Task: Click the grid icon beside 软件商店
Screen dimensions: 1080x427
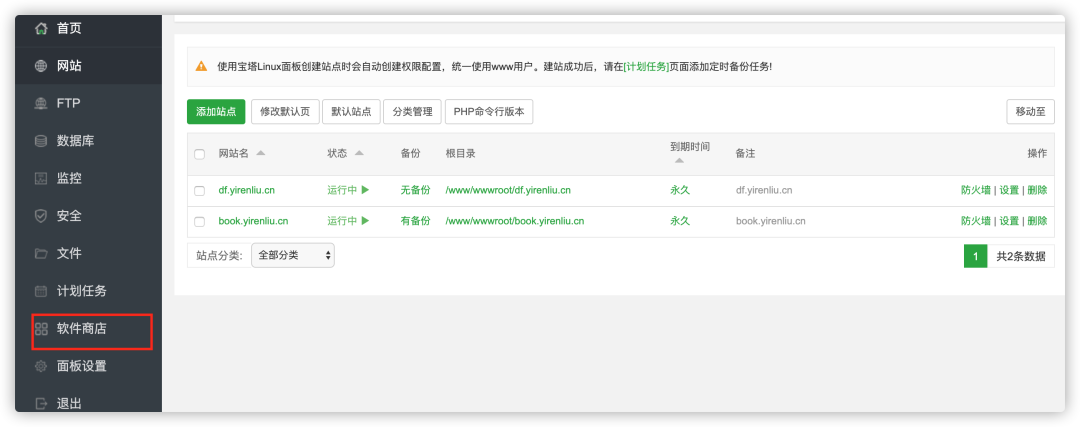Action: pos(41,329)
